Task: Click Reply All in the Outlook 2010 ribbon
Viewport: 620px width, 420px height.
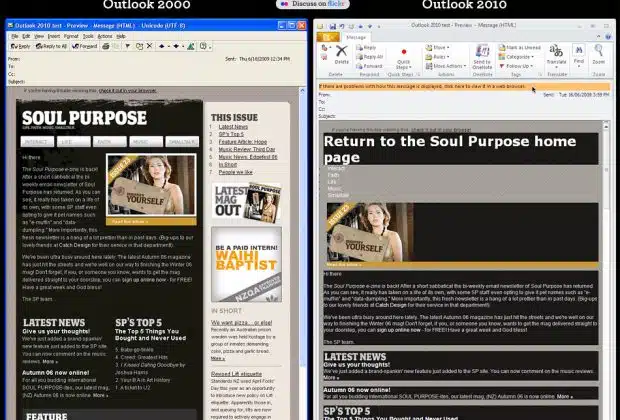Action: tap(369, 57)
